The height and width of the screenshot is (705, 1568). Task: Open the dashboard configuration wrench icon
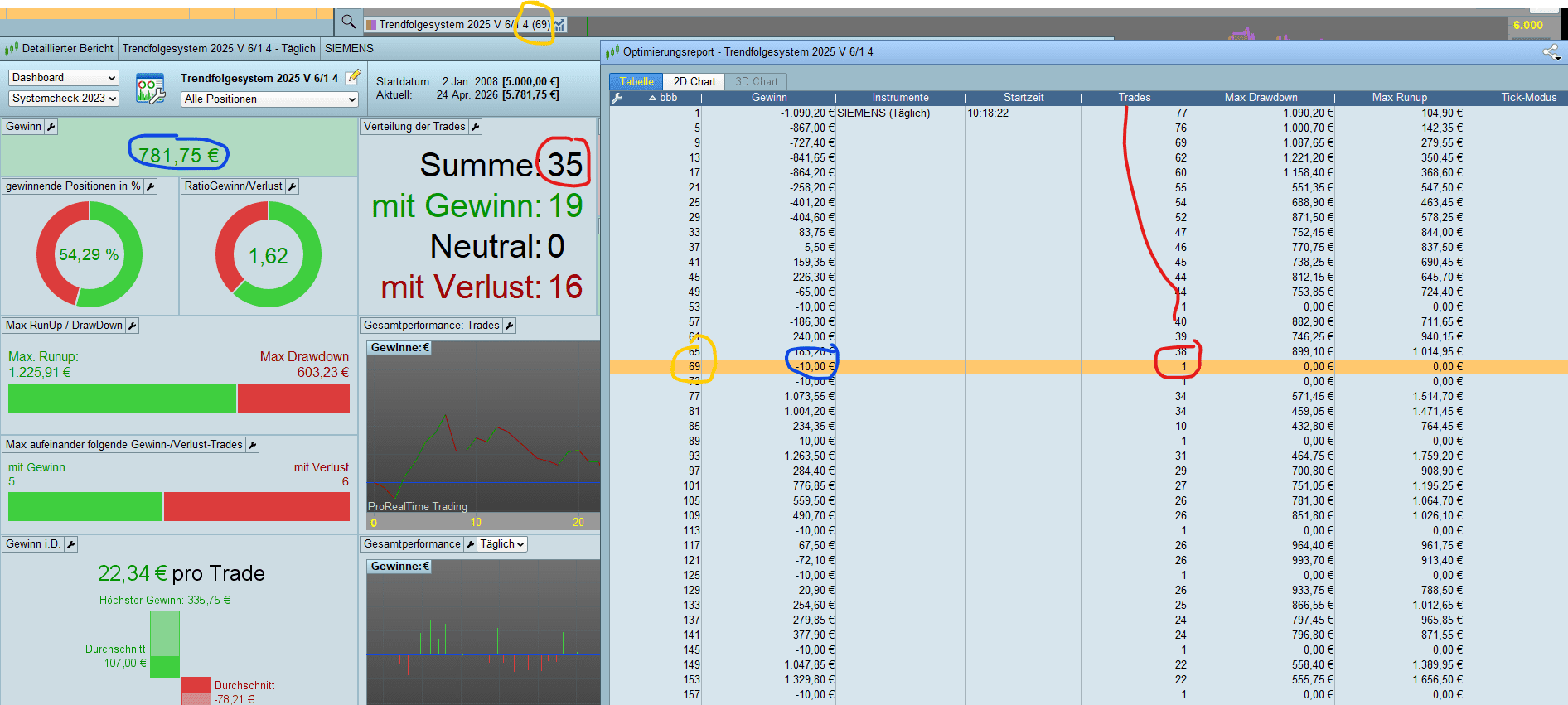point(150,89)
